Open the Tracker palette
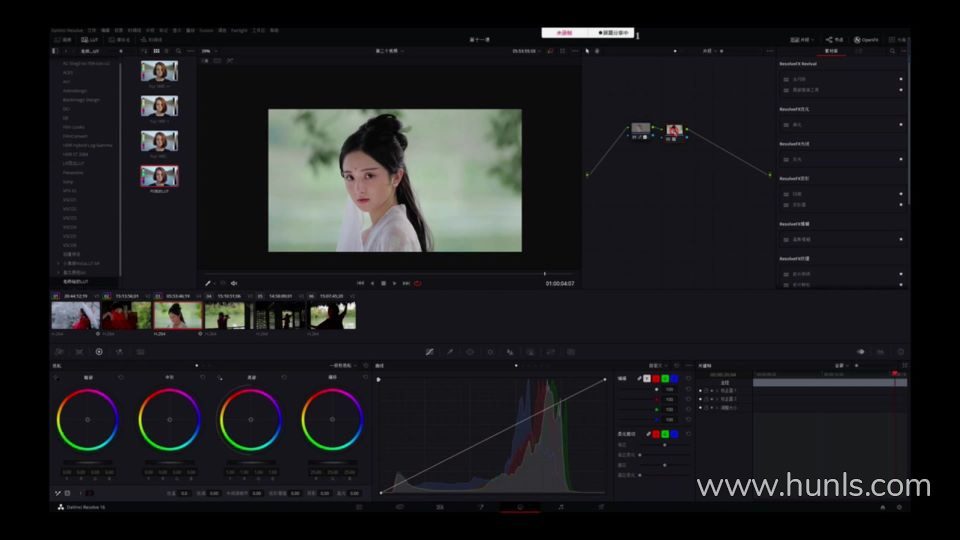The image size is (960, 540). click(490, 352)
